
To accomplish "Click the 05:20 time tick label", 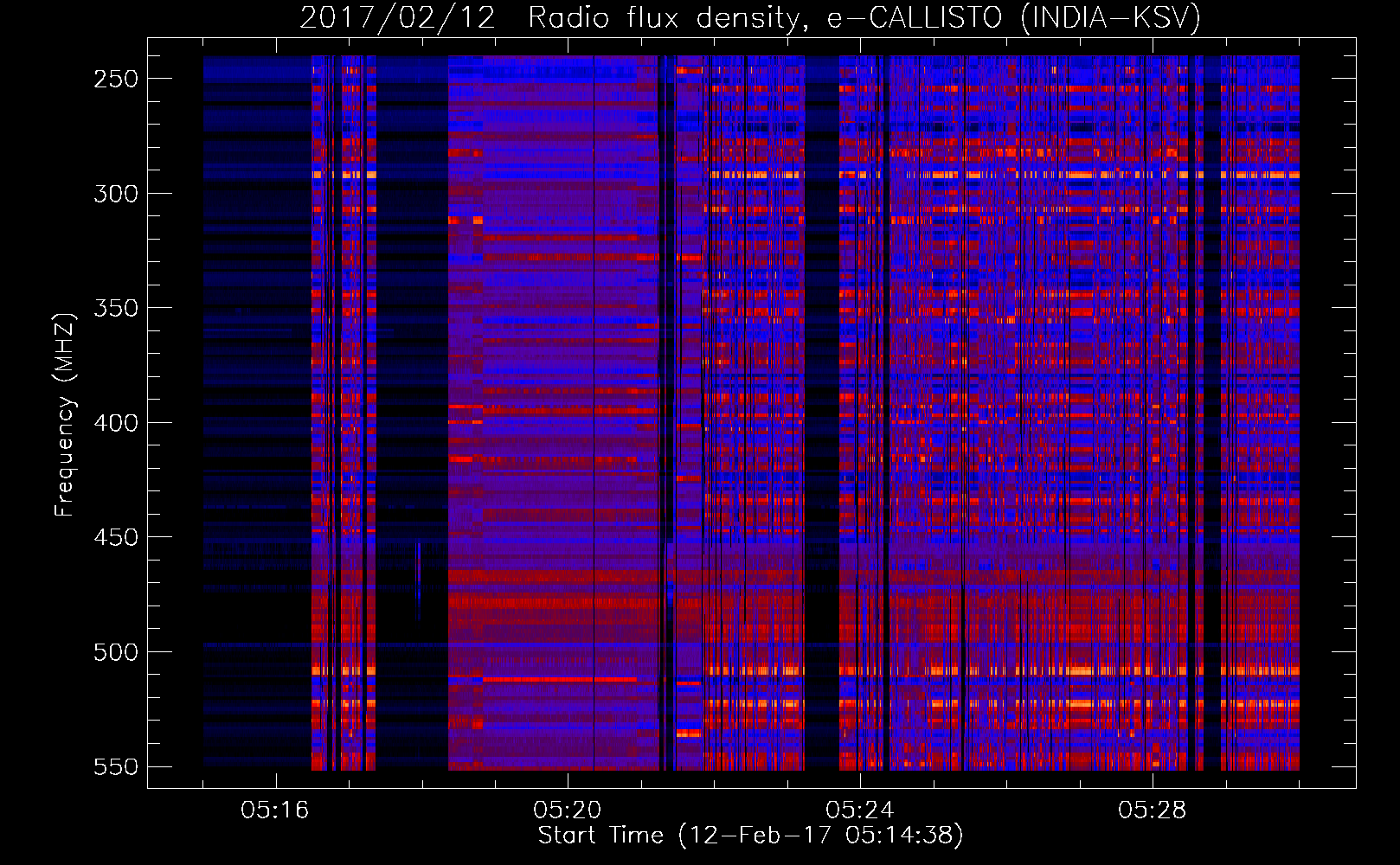I will pos(568,811).
